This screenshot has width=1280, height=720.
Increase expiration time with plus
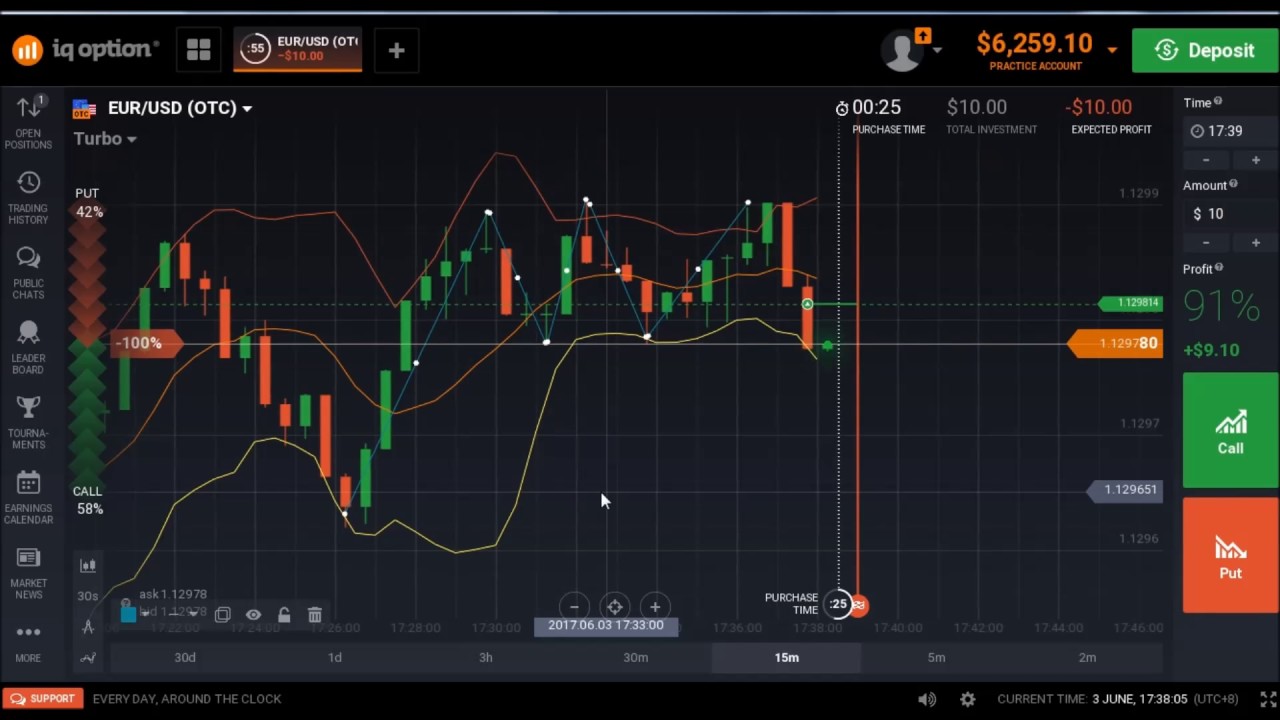point(1255,160)
